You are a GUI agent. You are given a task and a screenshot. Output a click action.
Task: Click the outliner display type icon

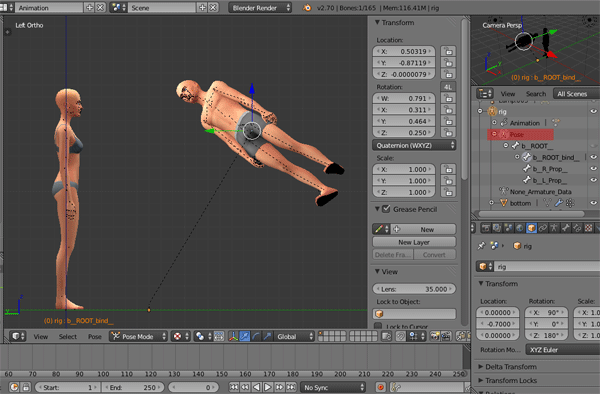pyautogui.click(x=485, y=93)
